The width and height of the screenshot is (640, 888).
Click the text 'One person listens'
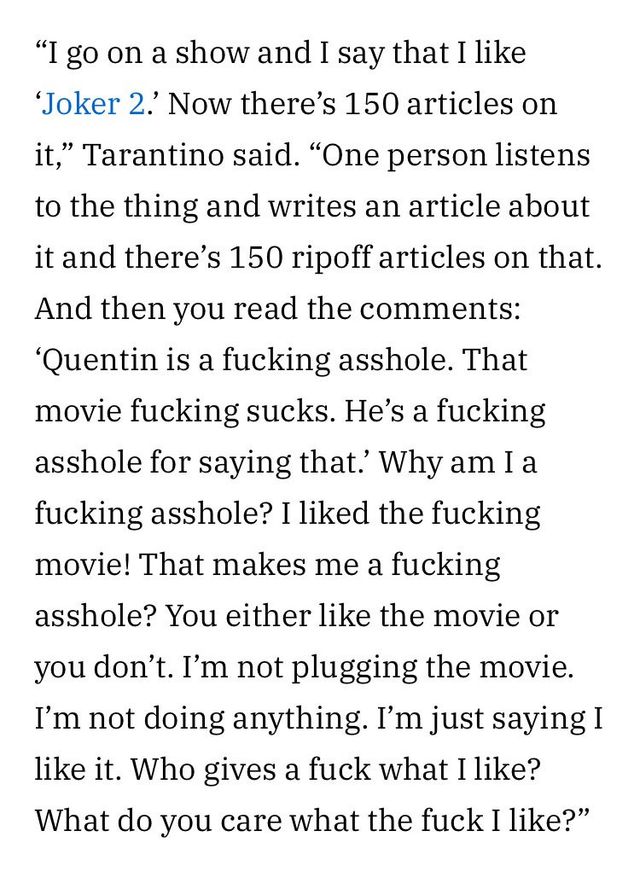tap(458, 156)
